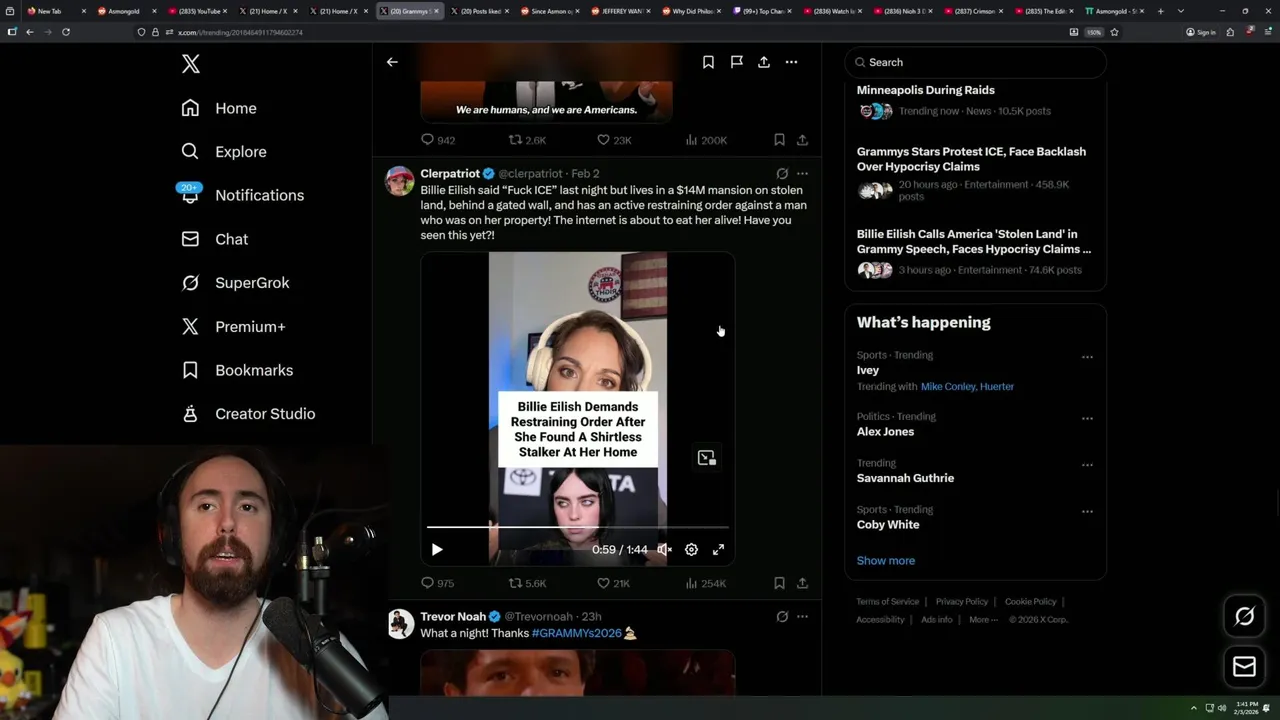
Task: Open more options on Clerpatriot's post
Action: click(802, 174)
